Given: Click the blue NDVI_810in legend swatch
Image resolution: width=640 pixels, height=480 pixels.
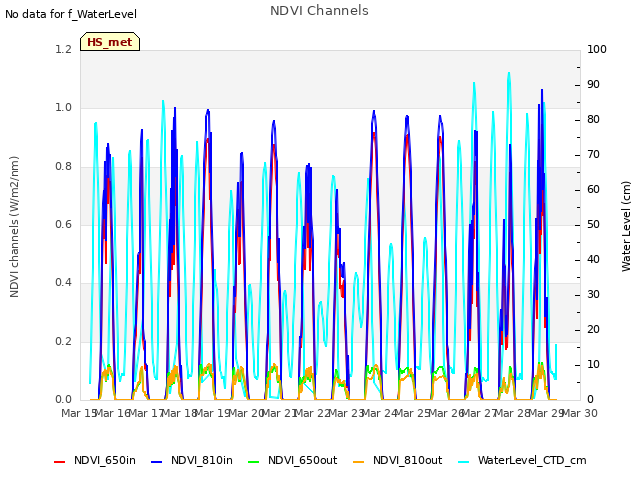Looking at the screenshot, I should coord(157,462).
